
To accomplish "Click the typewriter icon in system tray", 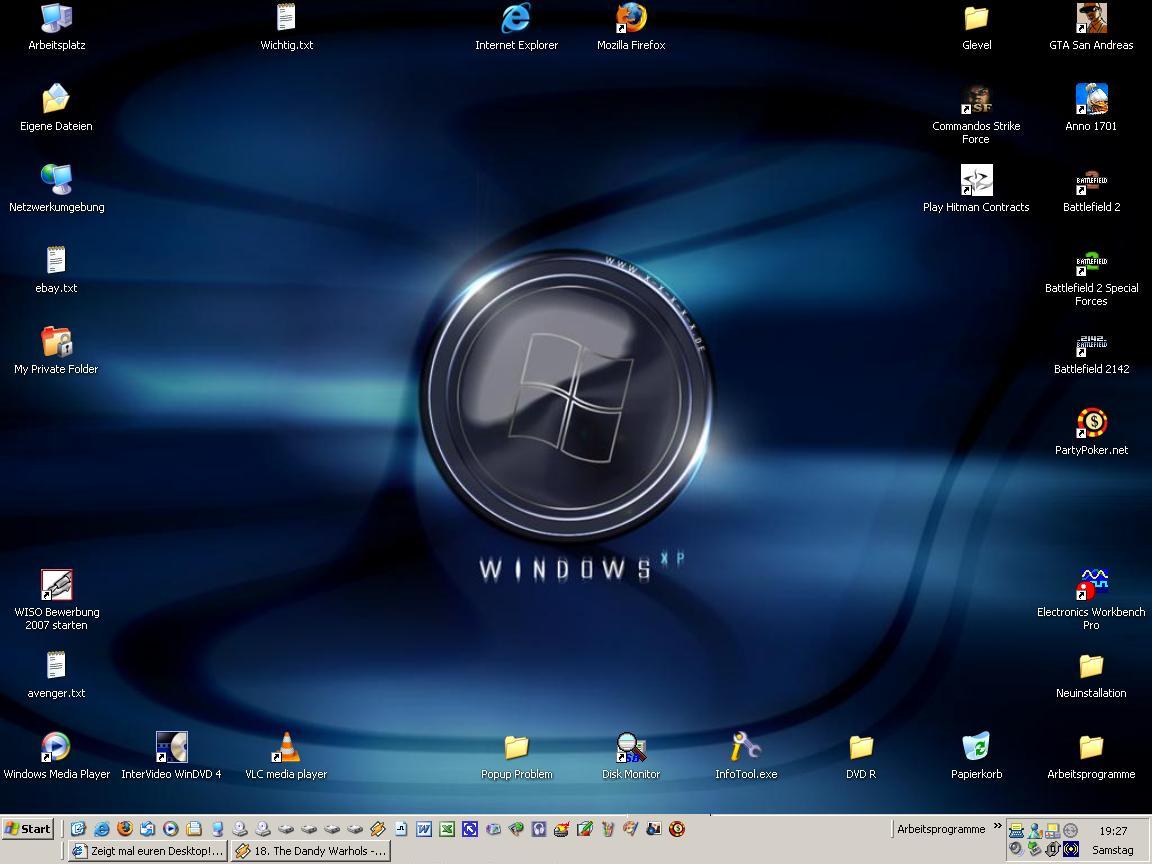I will click(1017, 831).
